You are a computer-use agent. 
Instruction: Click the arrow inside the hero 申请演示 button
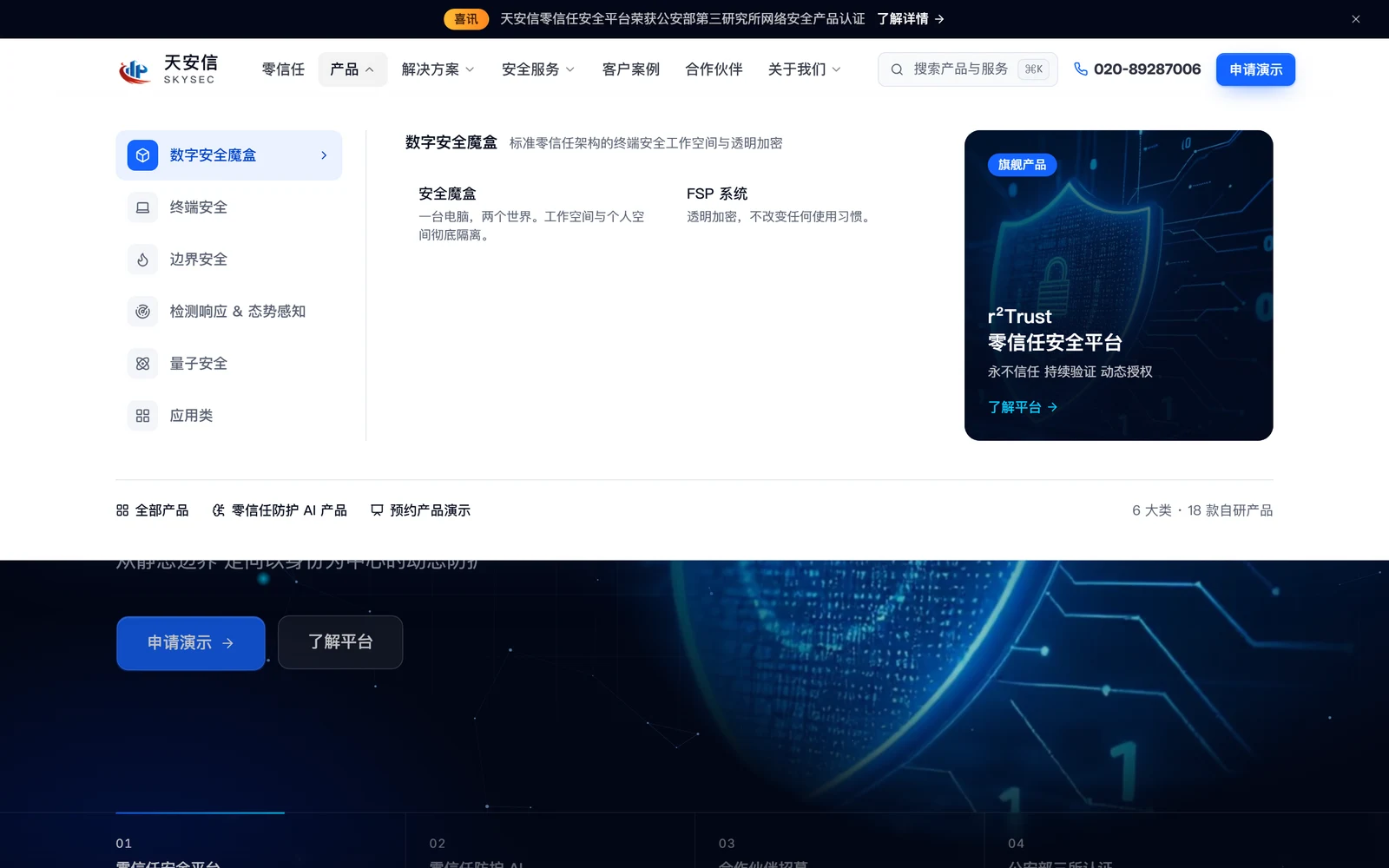(x=227, y=643)
